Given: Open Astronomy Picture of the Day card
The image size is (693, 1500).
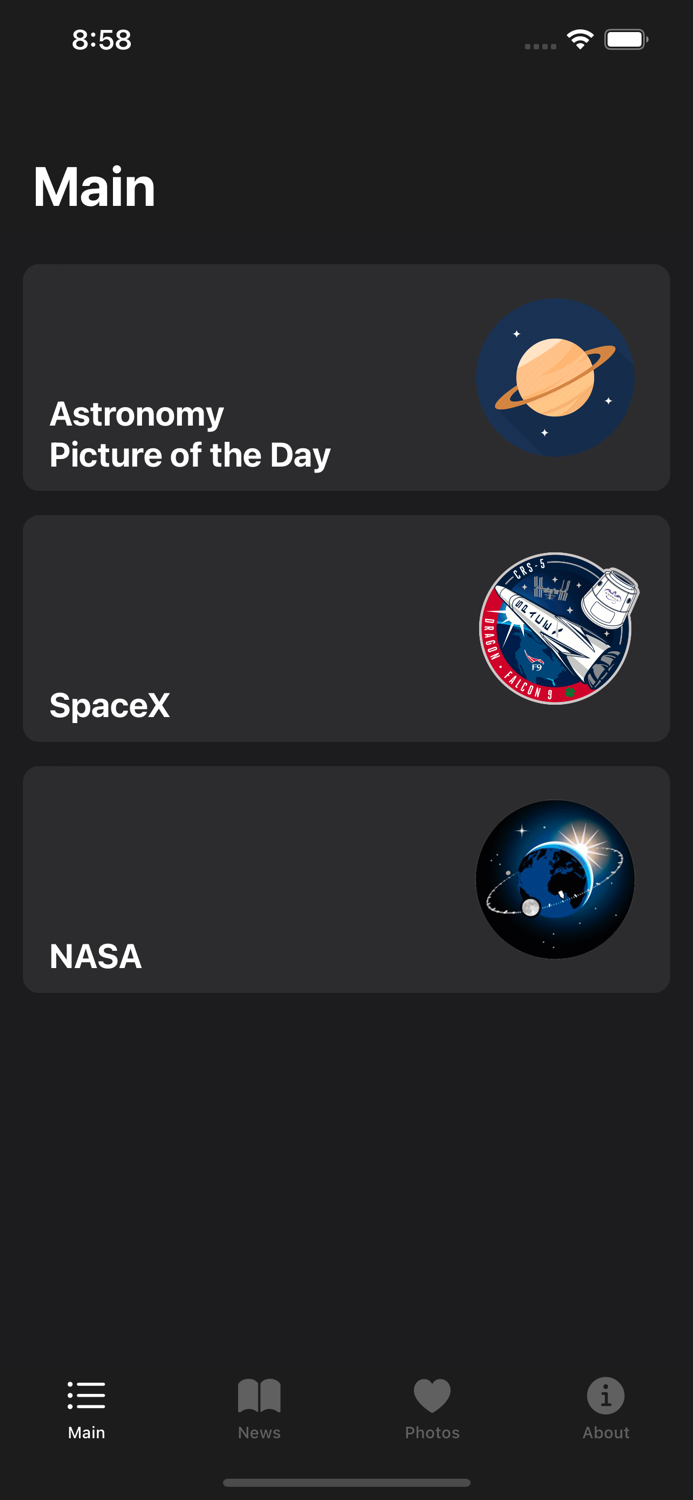Looking at the screenshot, I should (x=346, y=378).
